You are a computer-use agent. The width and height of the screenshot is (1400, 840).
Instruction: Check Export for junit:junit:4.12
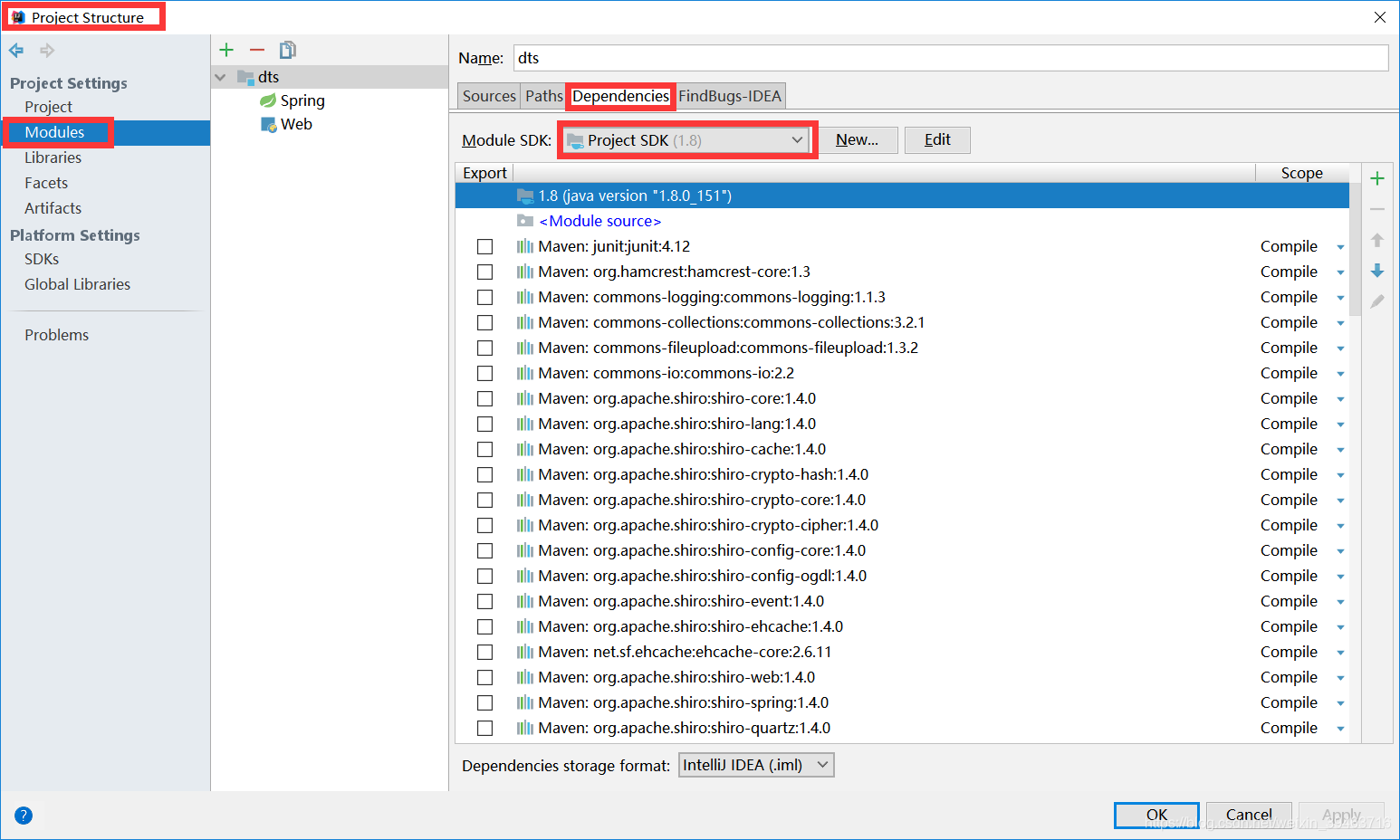point(485,246)
